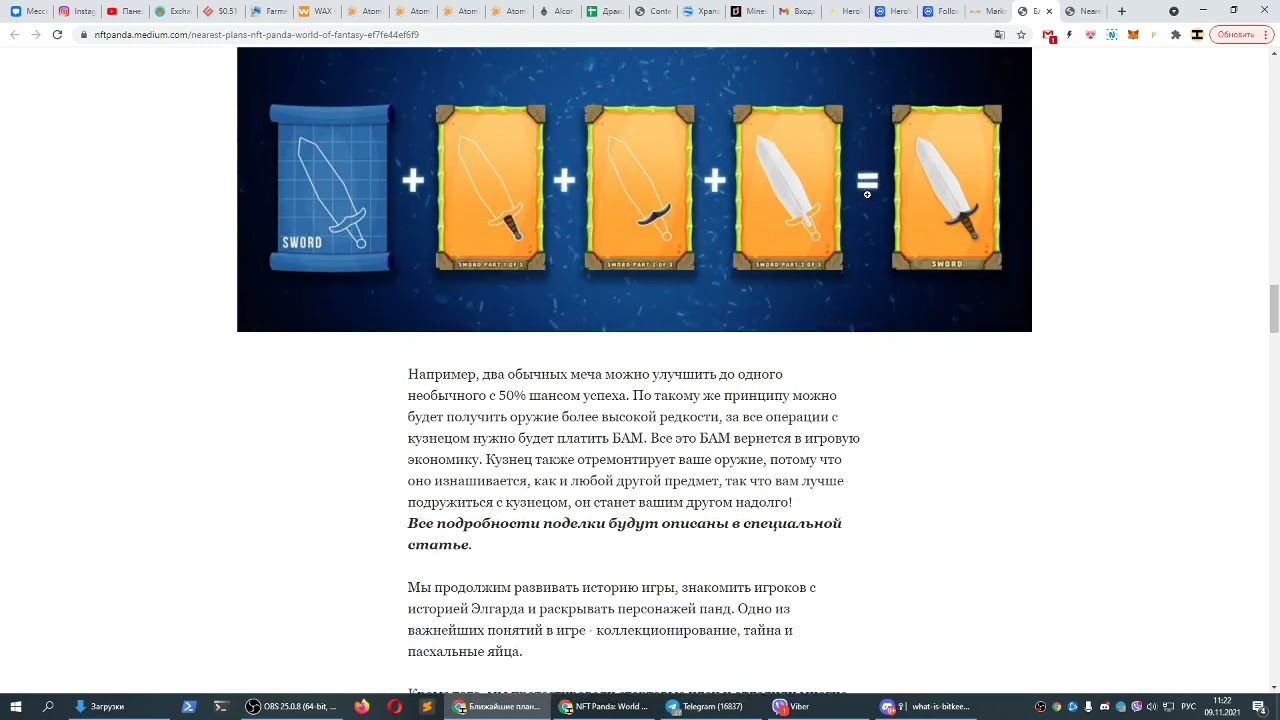Image resolution: width=1280 pixels, height=720 pixels.
Task: Open the Windows notification center
Action: click(1259, 707)
